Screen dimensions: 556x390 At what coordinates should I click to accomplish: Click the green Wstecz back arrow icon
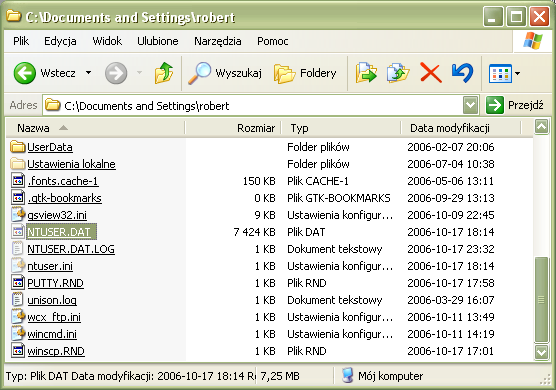(24, 73)
